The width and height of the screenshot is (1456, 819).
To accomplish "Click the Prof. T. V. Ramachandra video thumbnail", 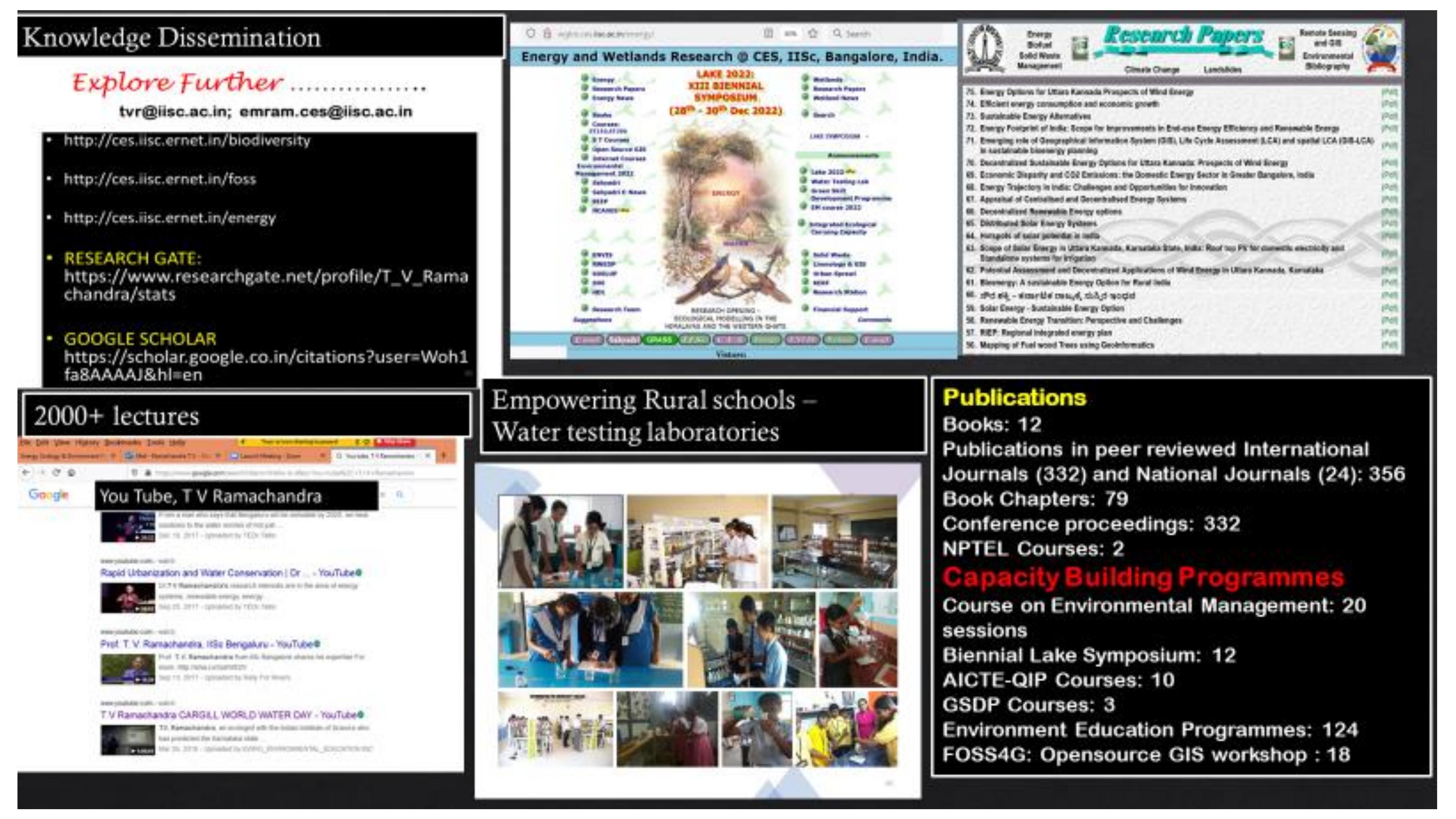I will pos(128,669).
